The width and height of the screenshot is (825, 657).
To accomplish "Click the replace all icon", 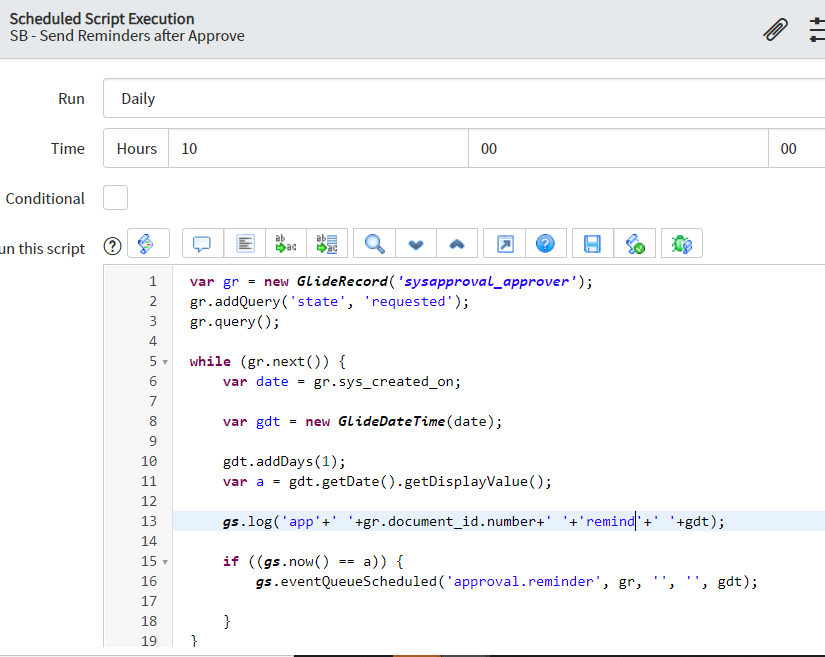I will [326, 244].
